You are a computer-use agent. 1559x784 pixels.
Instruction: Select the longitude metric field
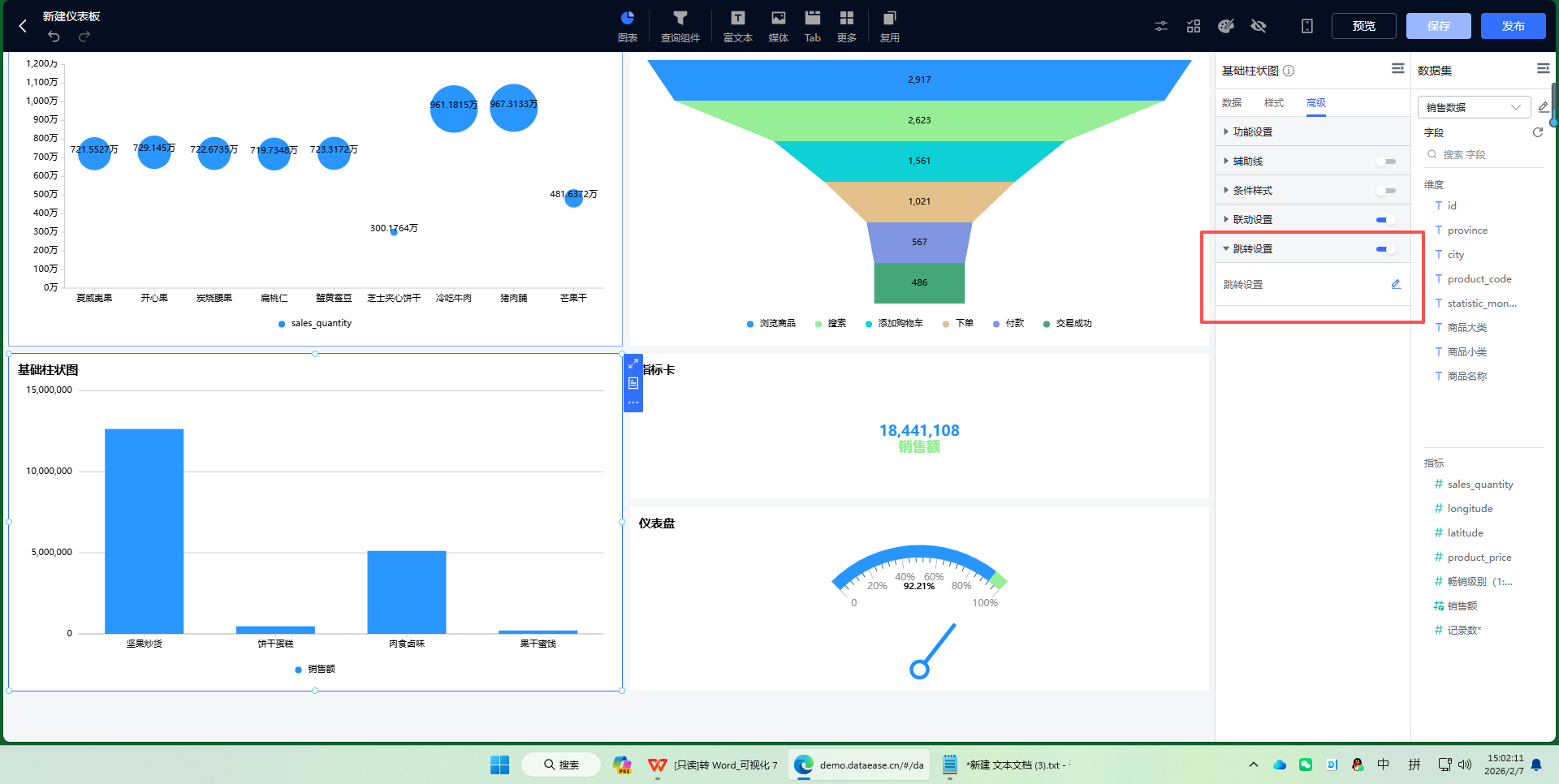pos(1470,509)
